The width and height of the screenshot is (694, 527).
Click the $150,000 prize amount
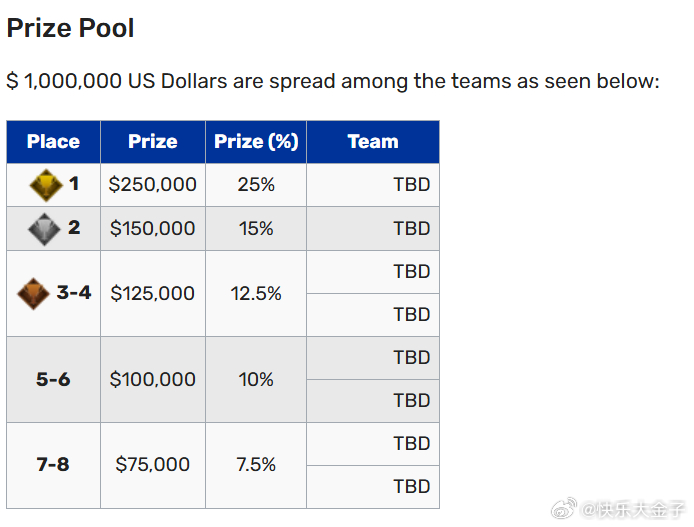click(x=153, y=229)
